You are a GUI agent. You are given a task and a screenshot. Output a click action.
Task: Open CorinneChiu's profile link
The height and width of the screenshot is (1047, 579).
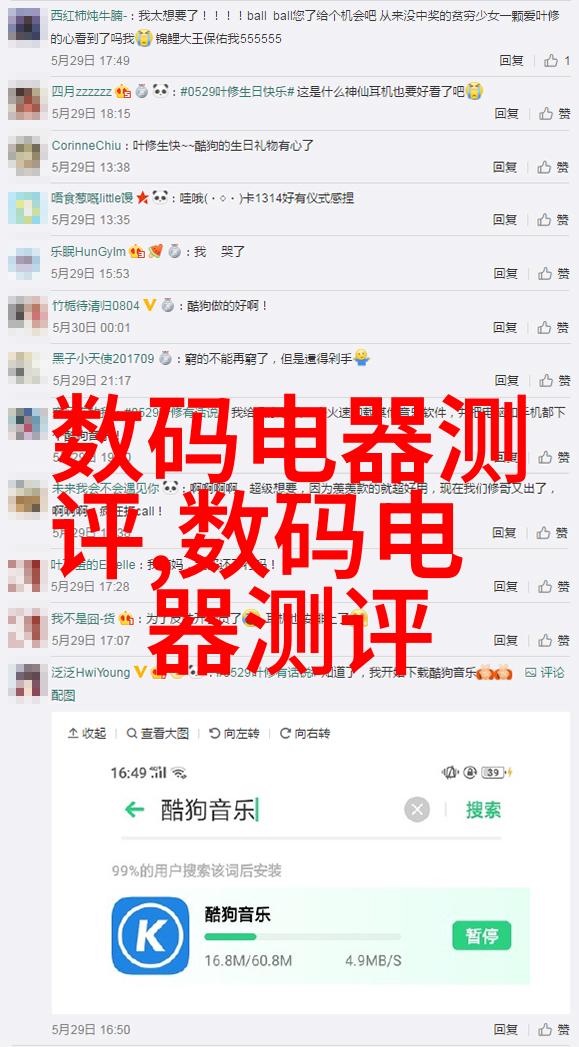pyautogui.click(x=87, y=145)
